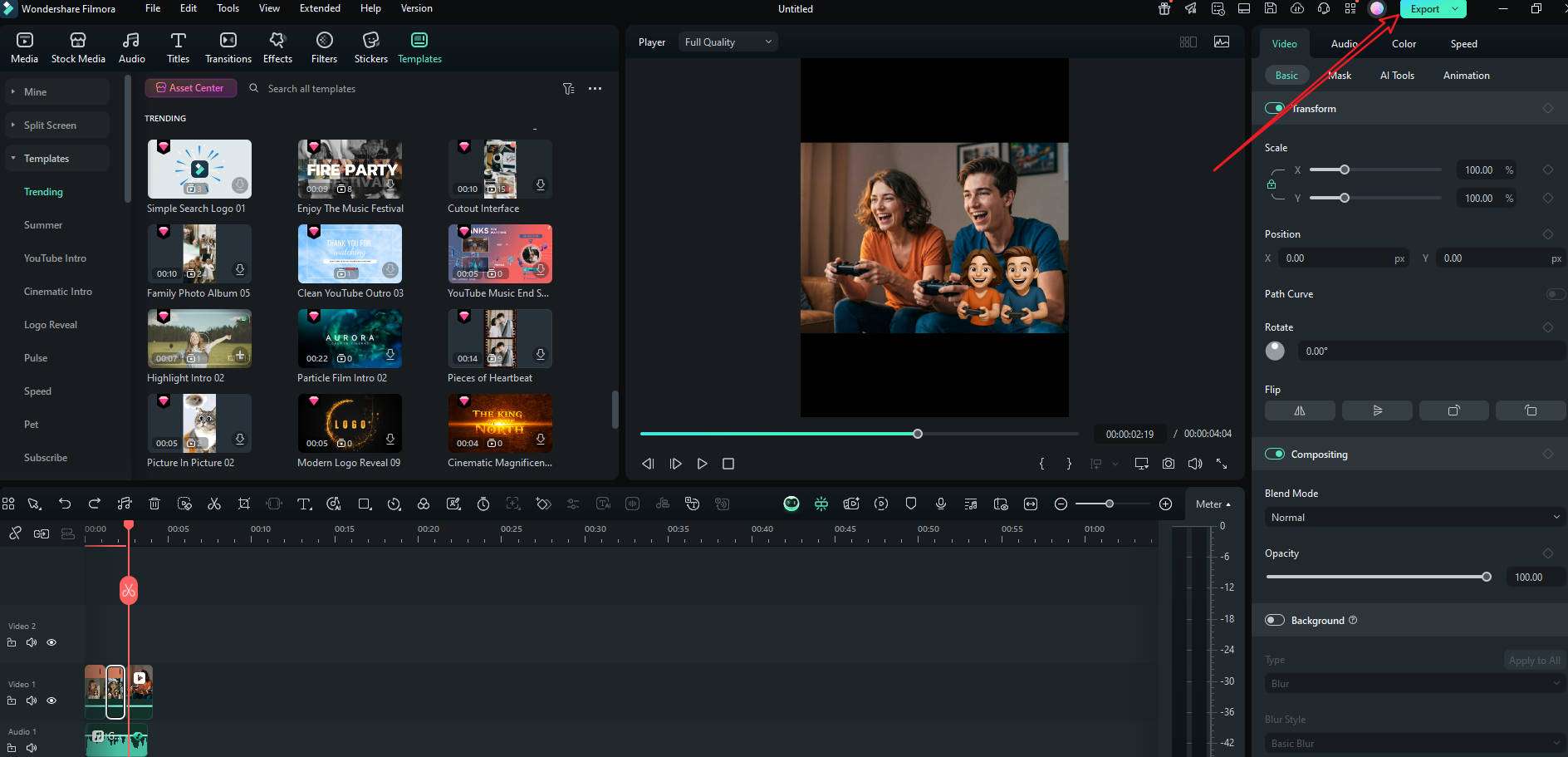This screenshot has height=757, width=1568.
Task: Switch to the Speed tab
Action: pyautogui.click(x=1463, y=43)
